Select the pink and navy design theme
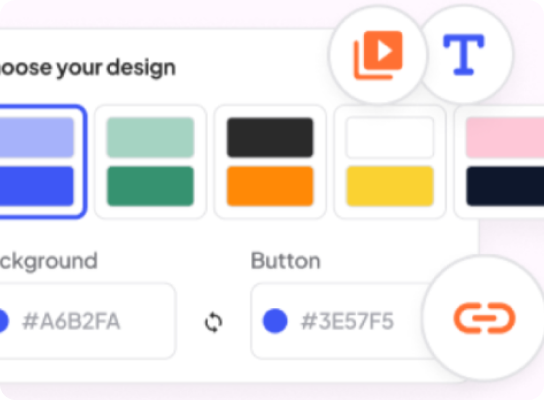This screenshot has width=544, height=400. [500, 162]
